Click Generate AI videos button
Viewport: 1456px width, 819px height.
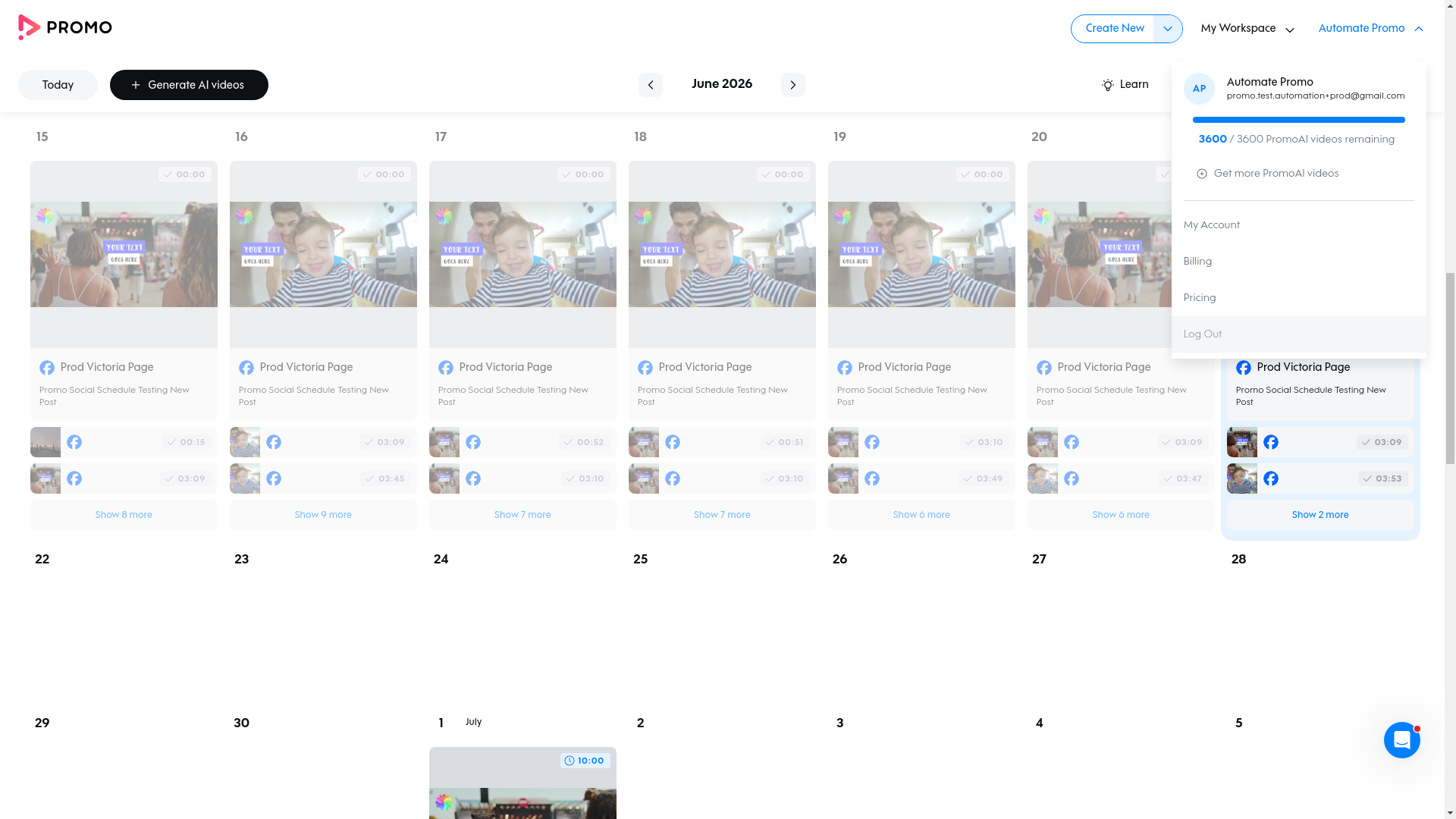tap(189, 85)
